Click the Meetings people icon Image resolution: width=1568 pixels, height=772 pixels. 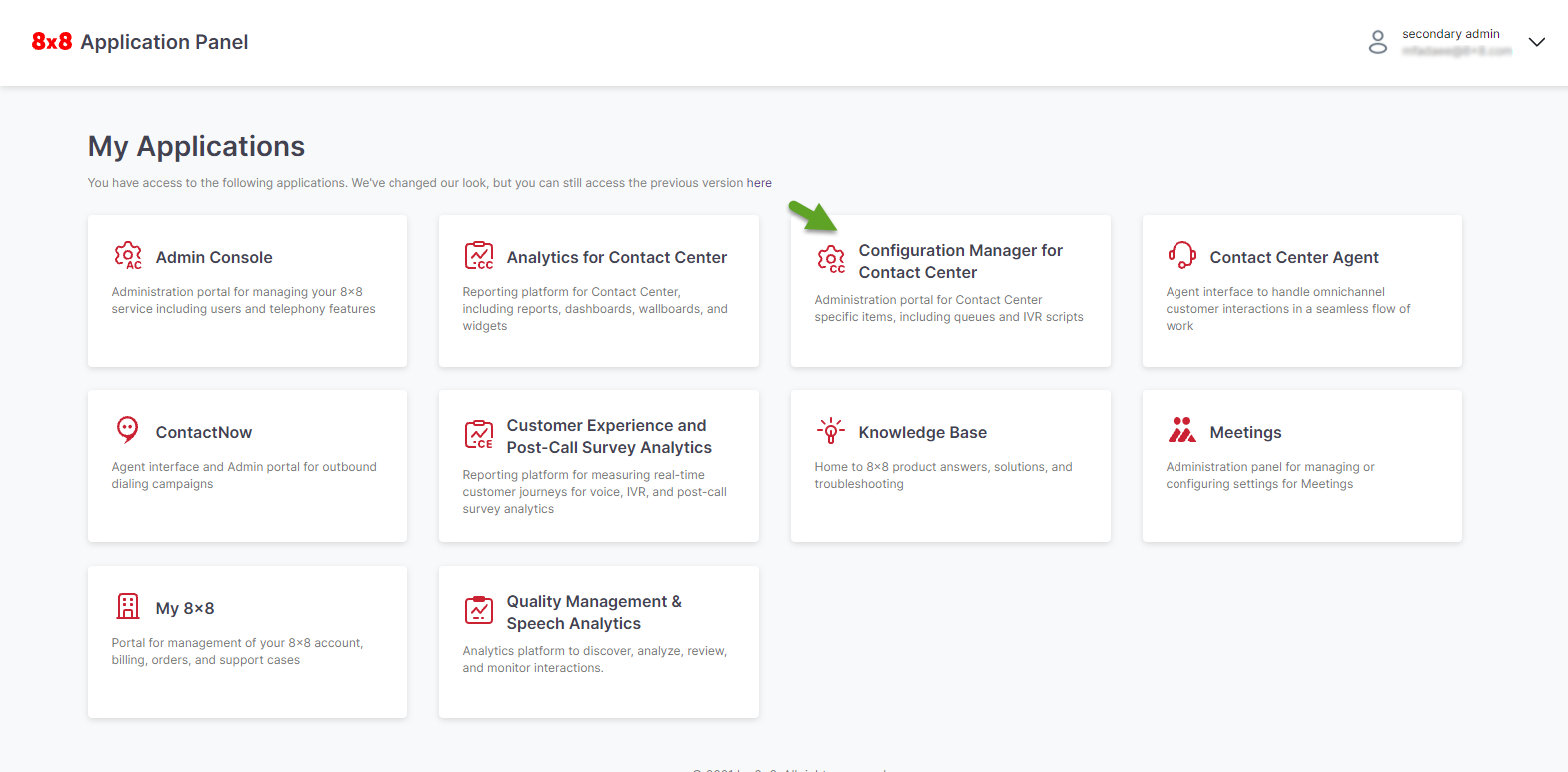pos(1182,430)
